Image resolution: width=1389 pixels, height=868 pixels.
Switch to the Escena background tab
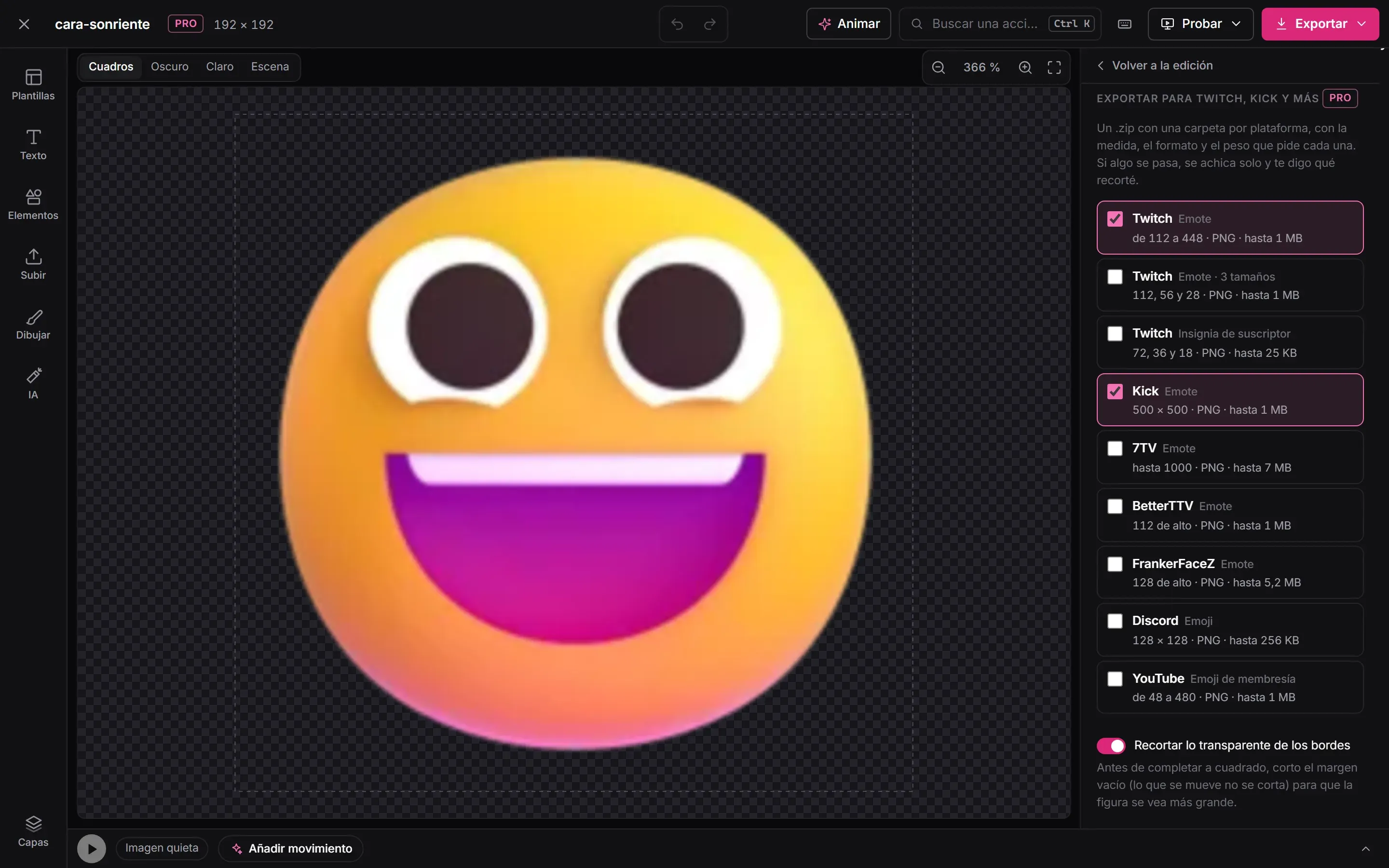[x=270, y=67]
